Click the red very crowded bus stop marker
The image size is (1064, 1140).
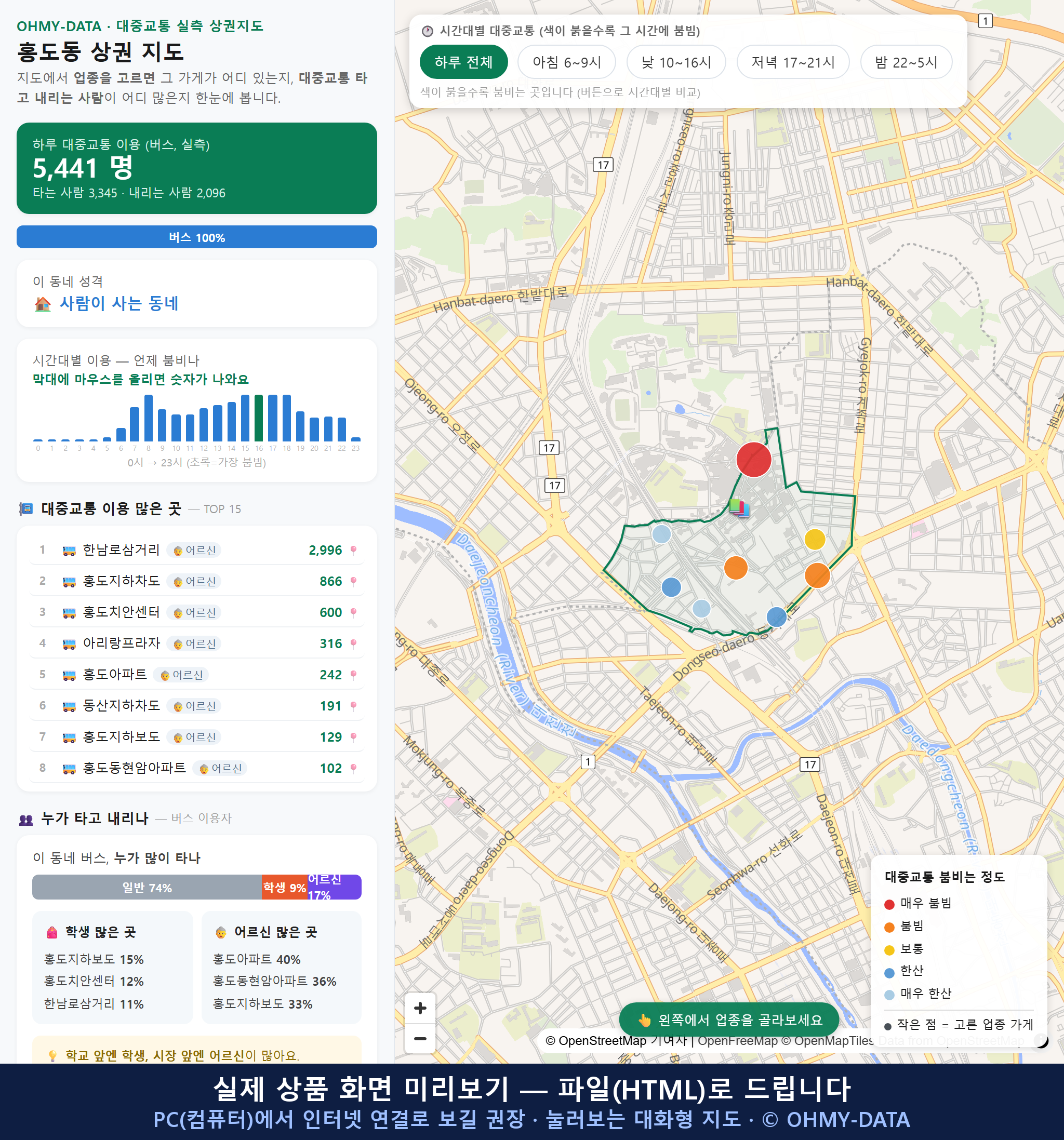coord(753,459)
